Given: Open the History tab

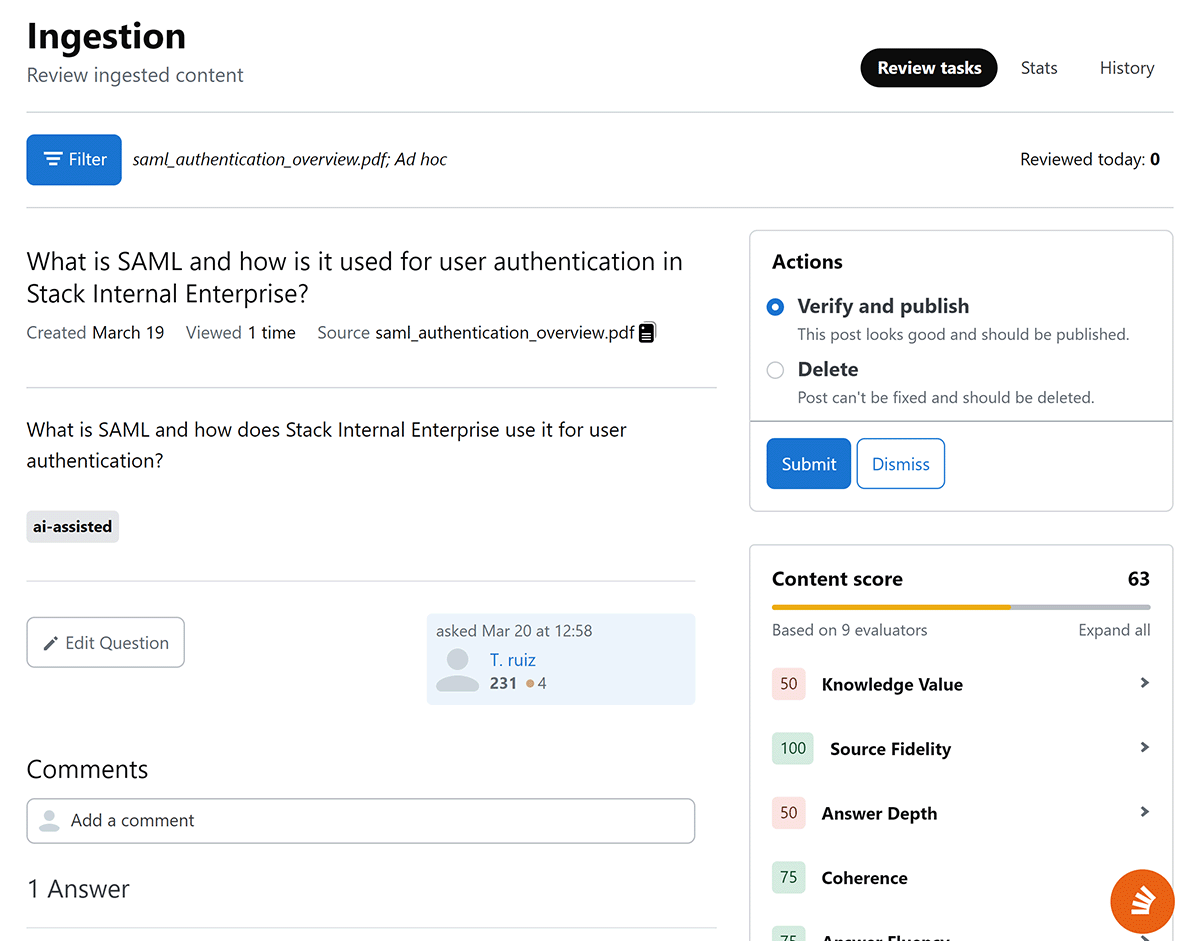Looking at the screenshot, I should 1126,68.
